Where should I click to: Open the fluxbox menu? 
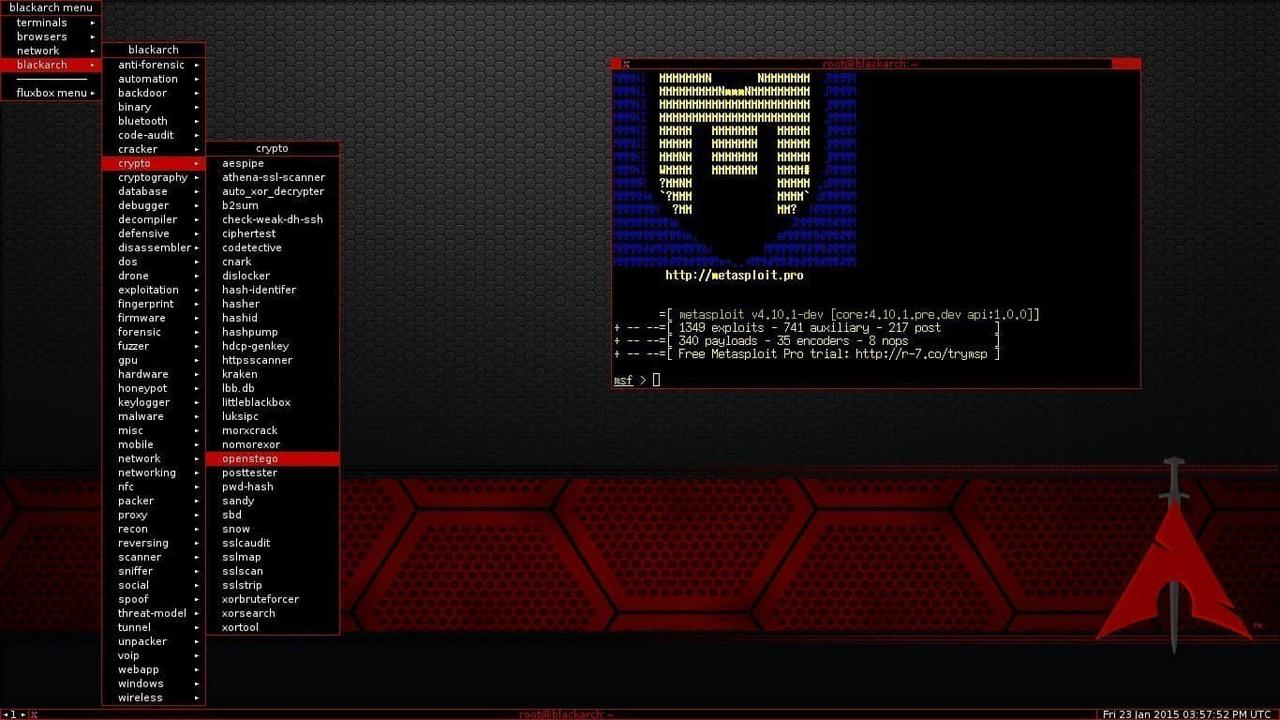pos(49,92)
